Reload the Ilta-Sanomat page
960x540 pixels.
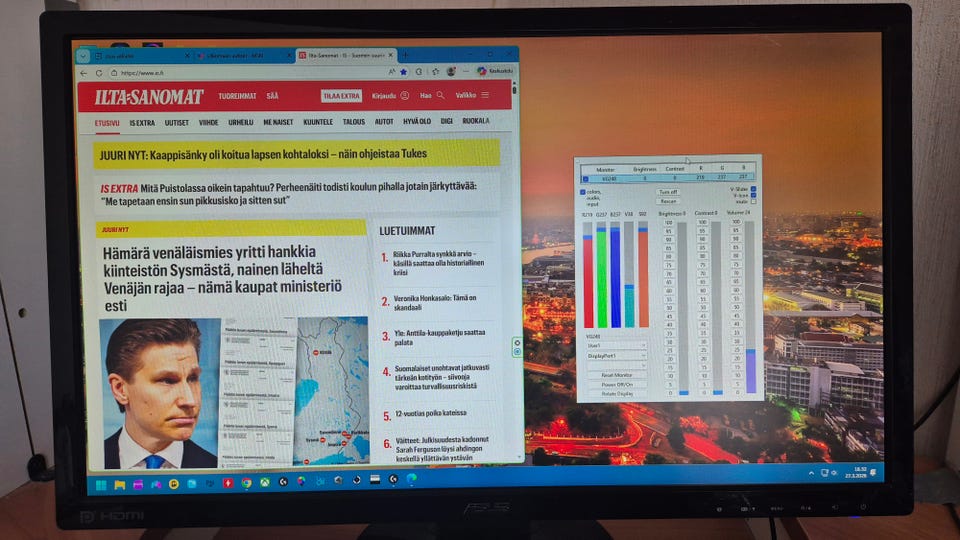(x=99, y=73)
